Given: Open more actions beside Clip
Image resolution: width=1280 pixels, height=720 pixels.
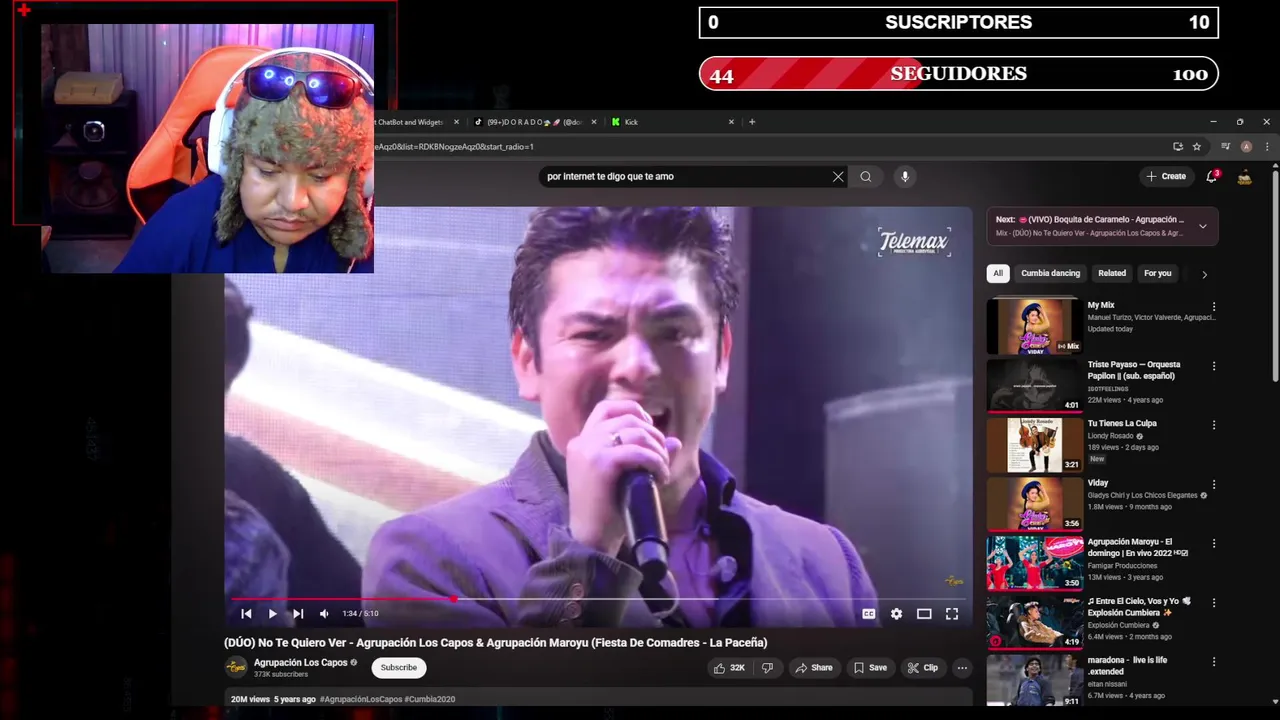Looking at the screenshot, I should (962, 668).
